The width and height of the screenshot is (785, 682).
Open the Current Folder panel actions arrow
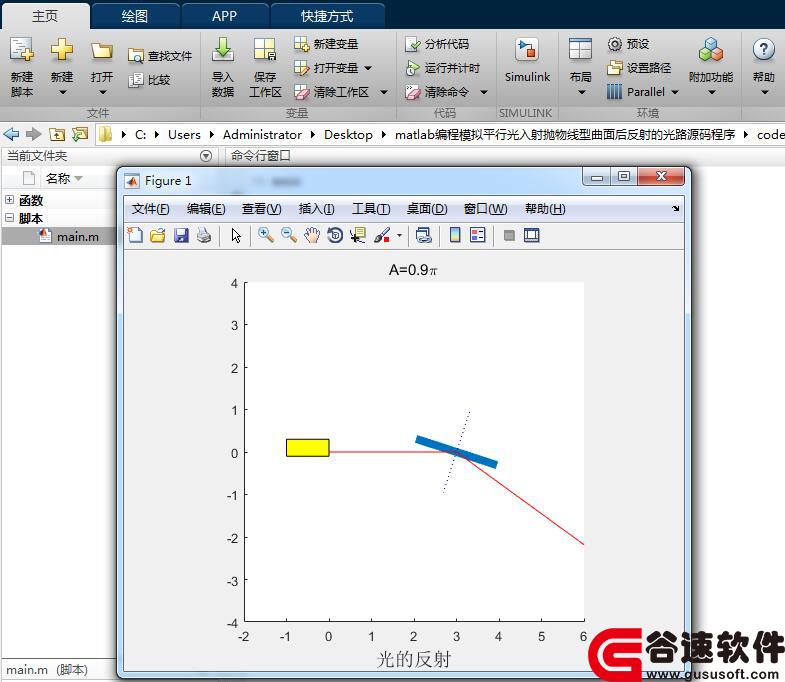click(206, 156)
